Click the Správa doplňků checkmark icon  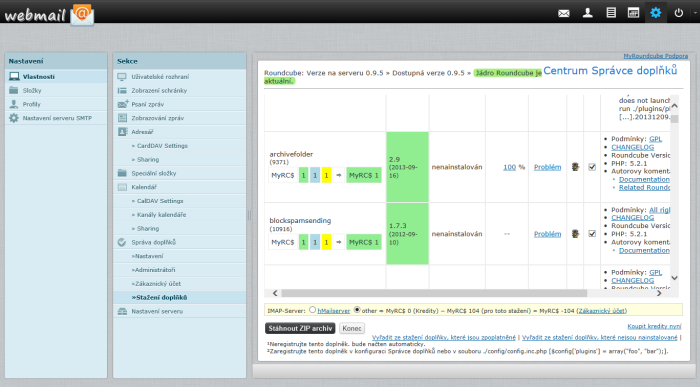point(122,242)
